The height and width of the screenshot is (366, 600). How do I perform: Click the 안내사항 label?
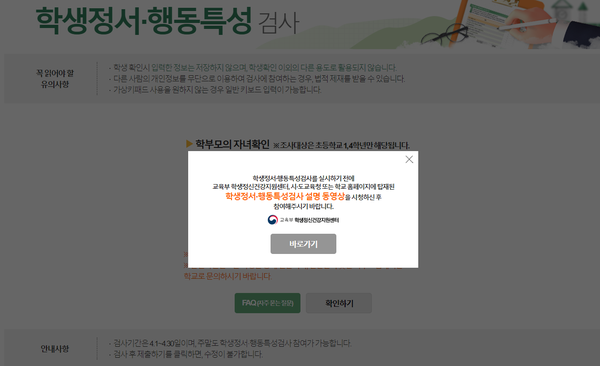click(x=55, y=349)
